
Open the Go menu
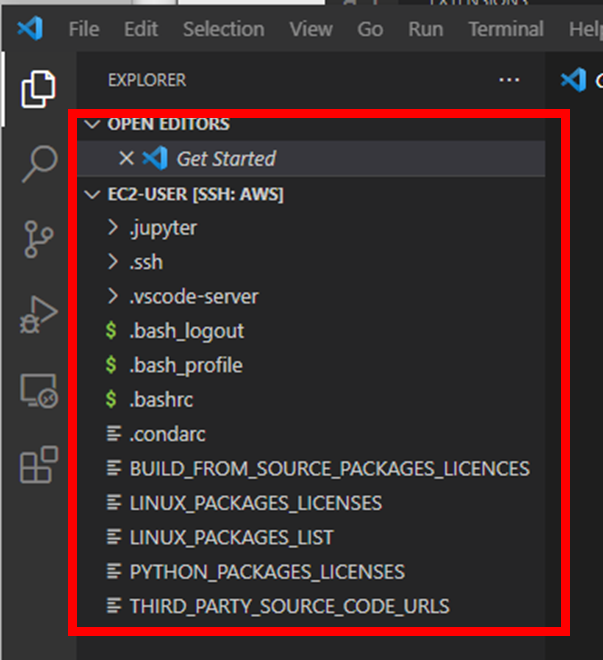point(370,29)
